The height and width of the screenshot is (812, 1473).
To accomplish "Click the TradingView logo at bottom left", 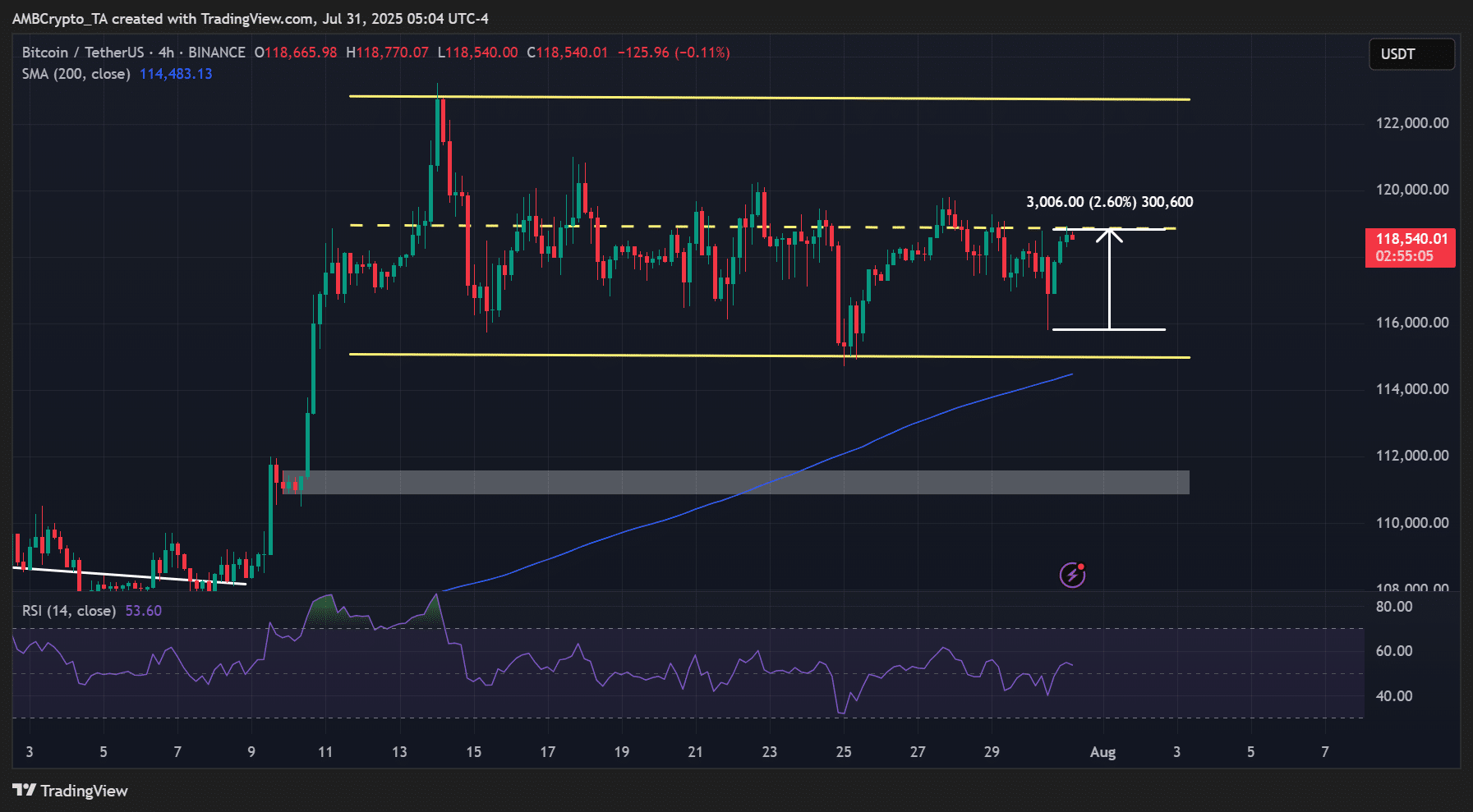I will coord(71,791).
